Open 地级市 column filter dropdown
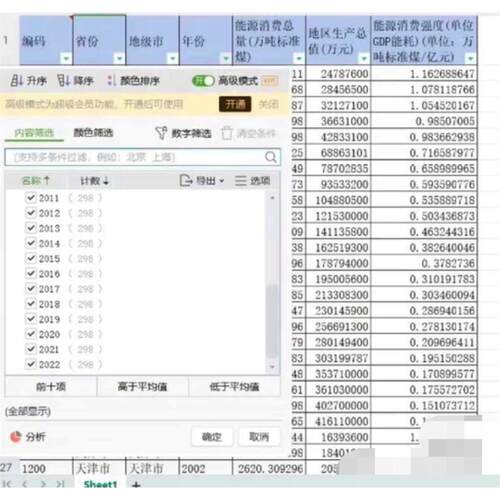This screenshot has height=500, width=500. click(x=172, y=59)
